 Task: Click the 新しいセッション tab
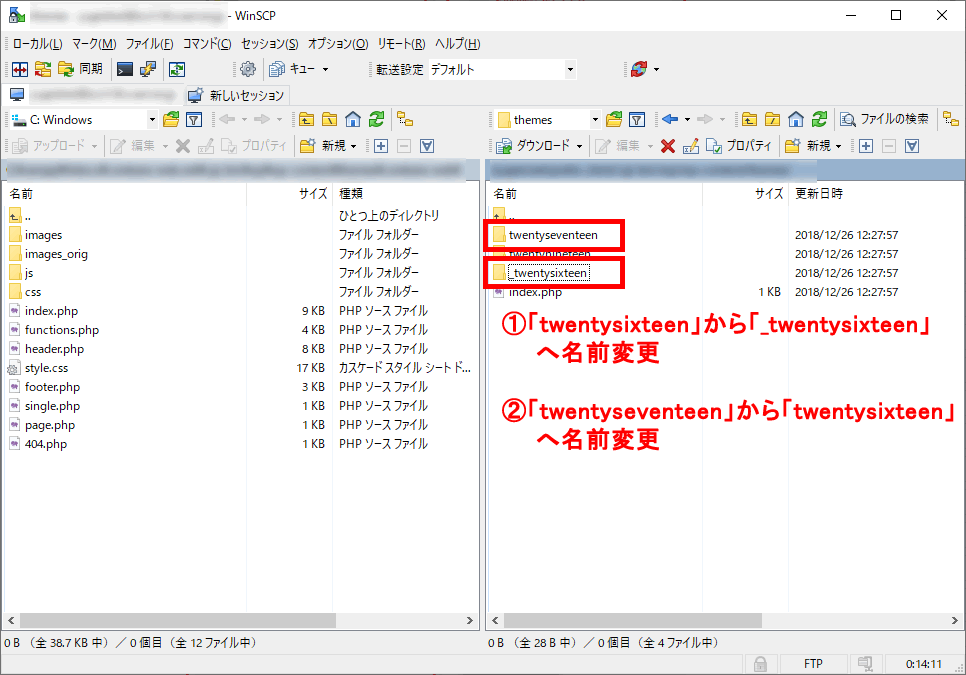tap(237, 95)
